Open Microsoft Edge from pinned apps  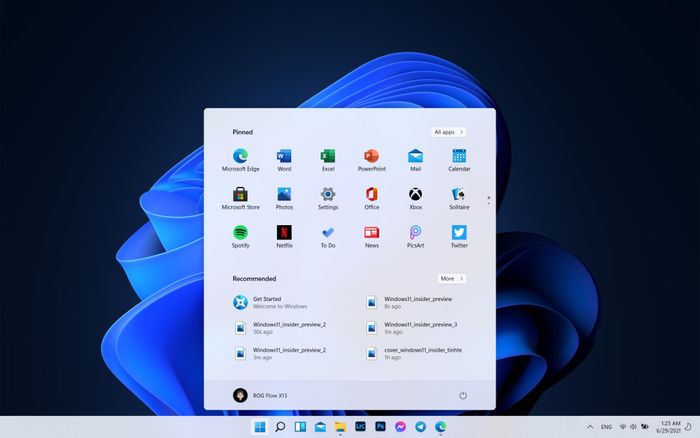point(240,160)
